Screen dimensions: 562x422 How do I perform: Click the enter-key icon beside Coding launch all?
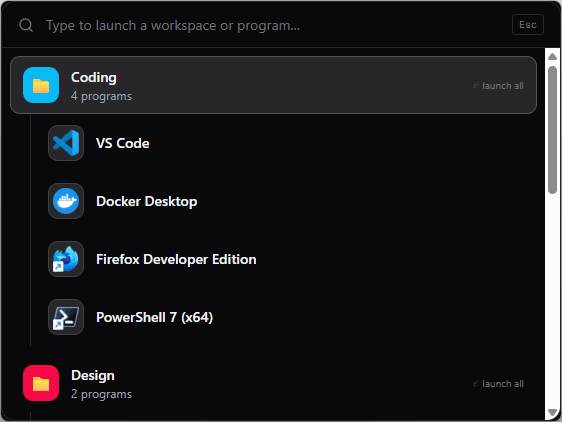point(476,86)
